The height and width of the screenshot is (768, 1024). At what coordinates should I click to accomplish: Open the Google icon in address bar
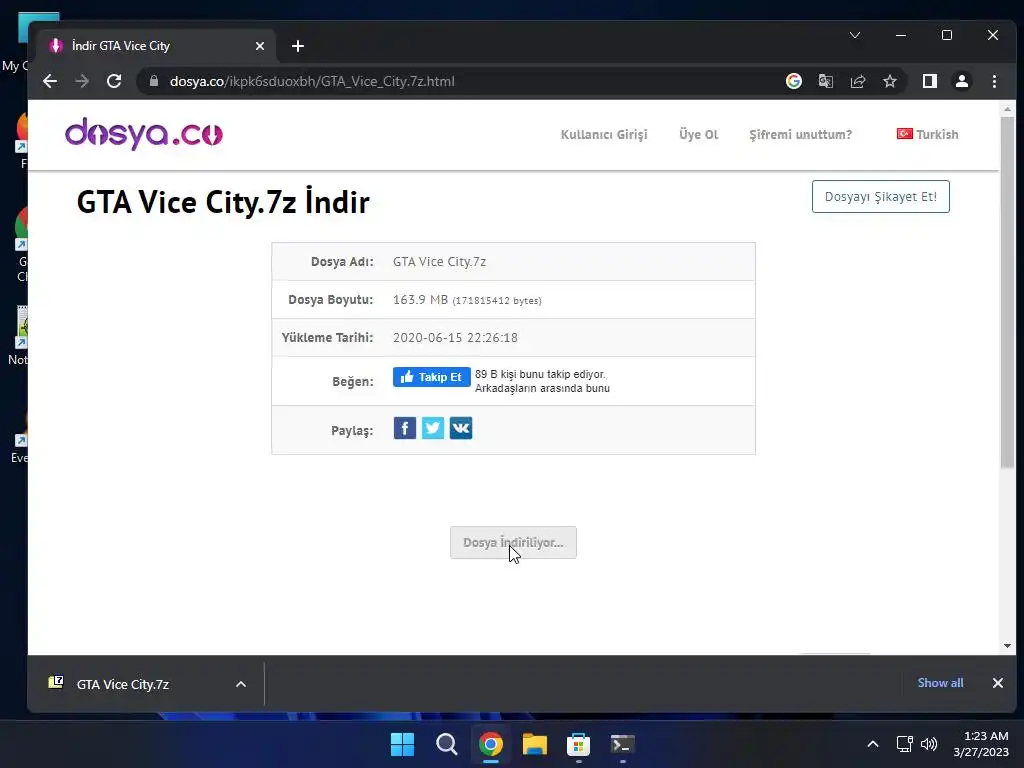(793, 81)
